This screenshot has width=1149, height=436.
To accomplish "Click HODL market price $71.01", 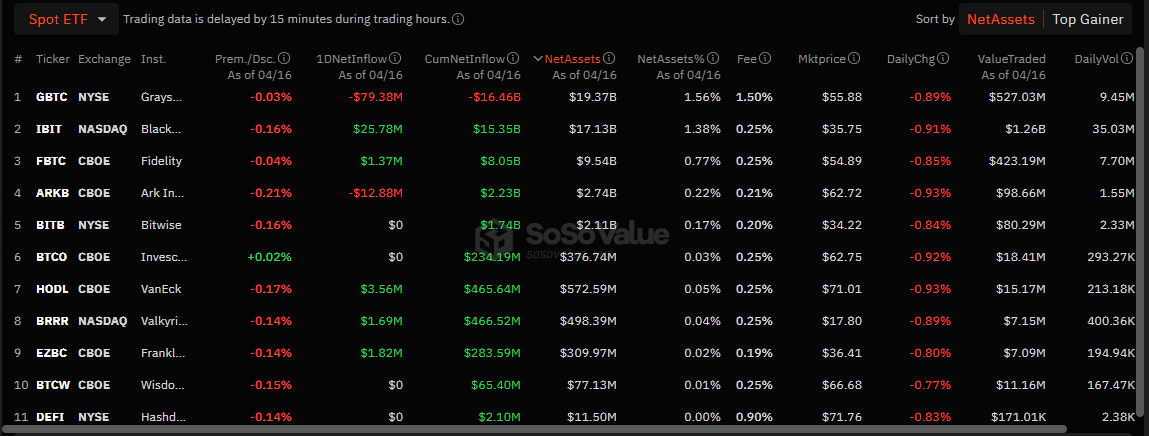I will [842, 289].
